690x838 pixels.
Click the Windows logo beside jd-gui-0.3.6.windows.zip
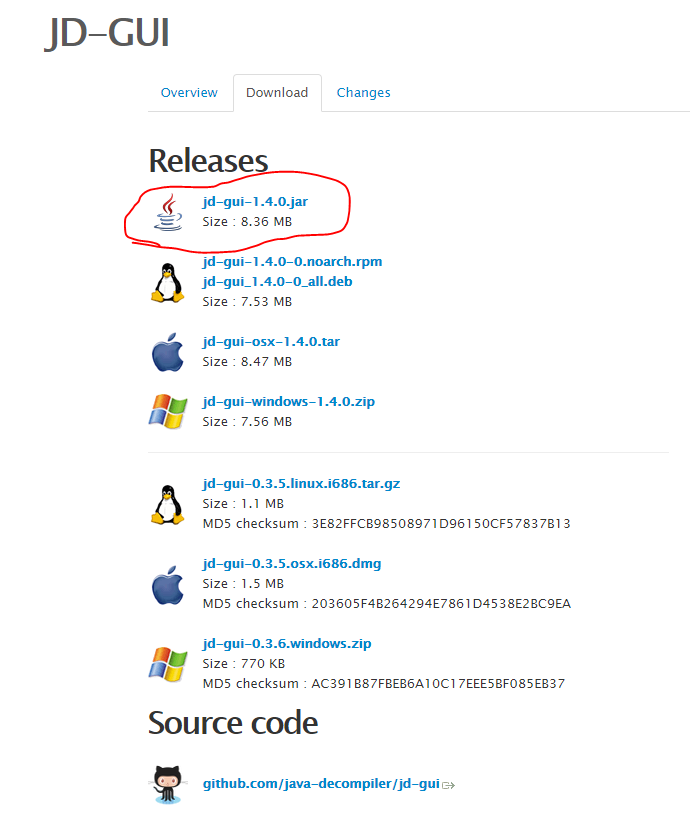(168, 664)
